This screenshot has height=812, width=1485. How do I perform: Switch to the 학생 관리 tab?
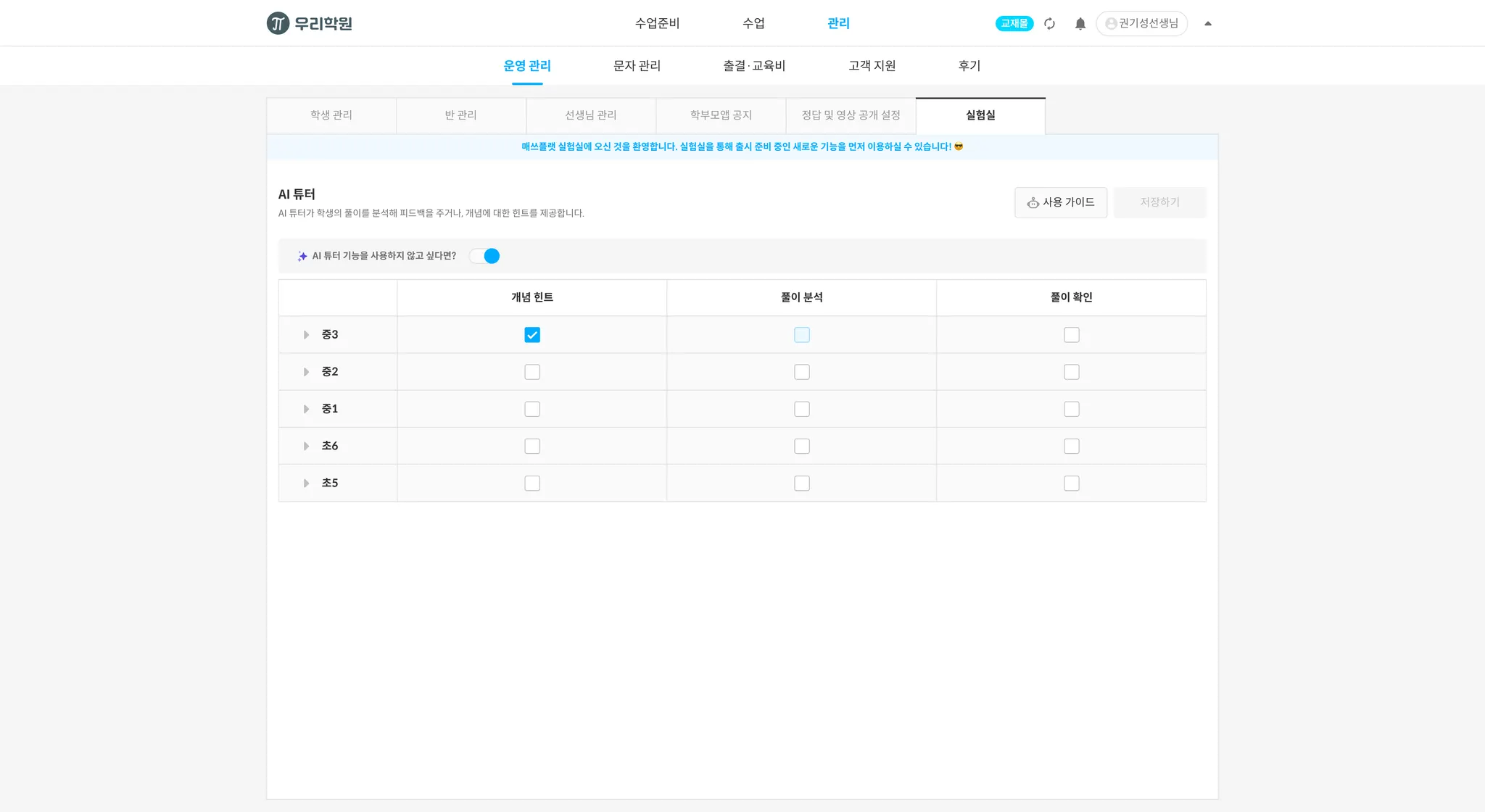tap(331, 115)
